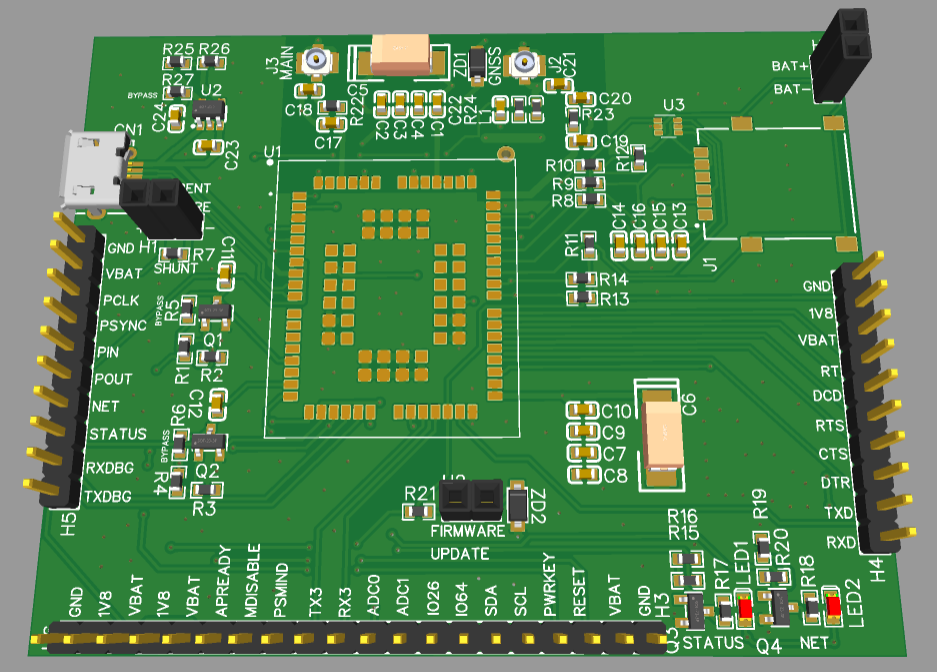This screenshot has height=672, width=937.
Task: Click the R7 shunt resistor
Action: point(174,254)
